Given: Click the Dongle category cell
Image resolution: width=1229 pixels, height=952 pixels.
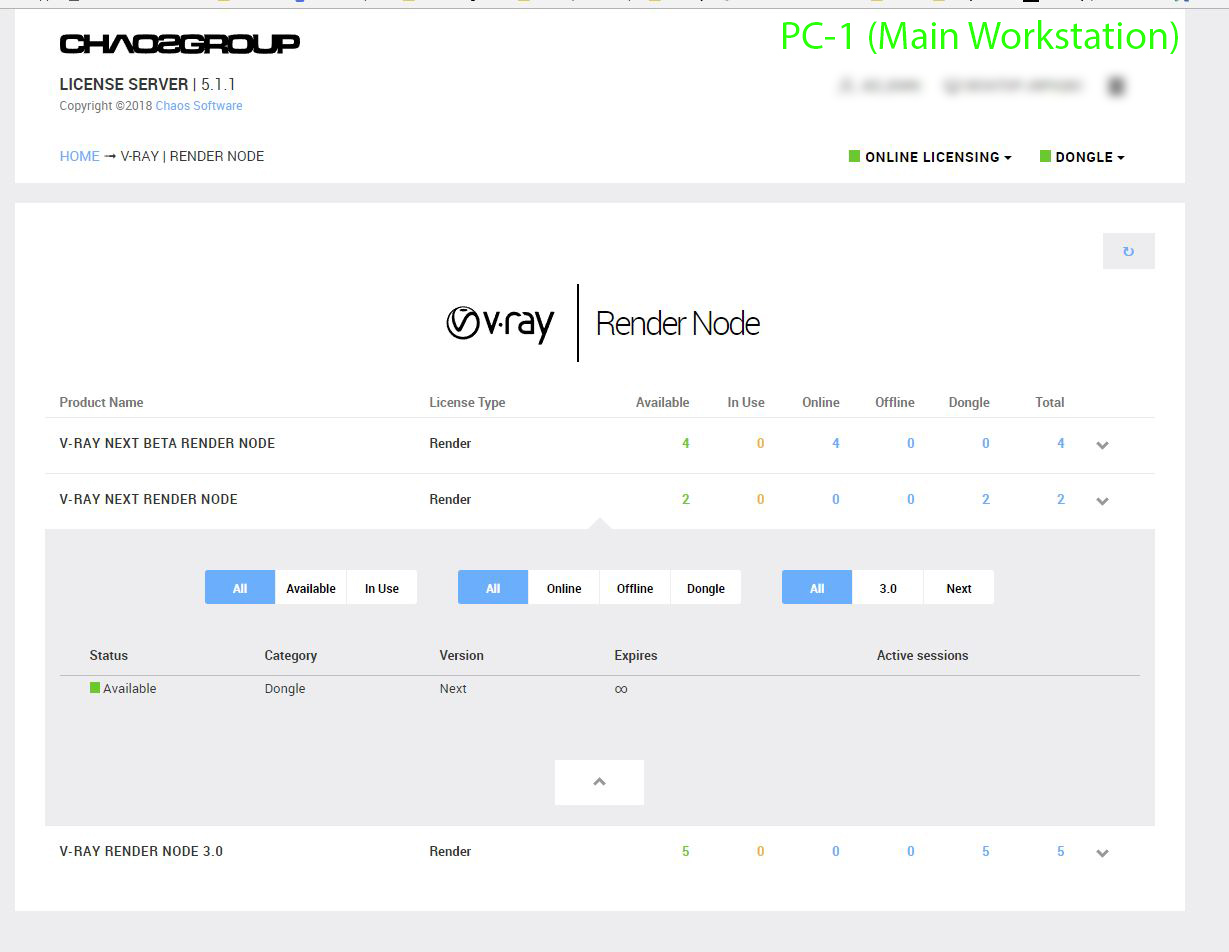Looking at the screenshot, I should pyautogui.click(x=285, y=688).
